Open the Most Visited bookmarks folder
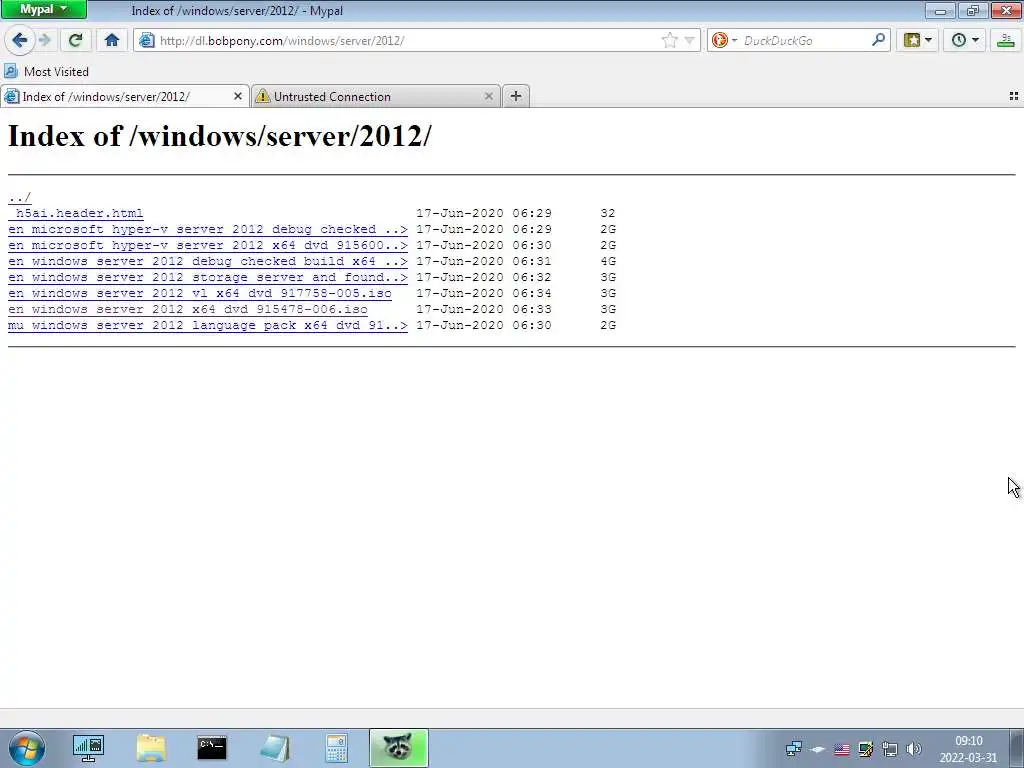The width and height of the screenshot is (1024, 768). [x=46, y=71]
